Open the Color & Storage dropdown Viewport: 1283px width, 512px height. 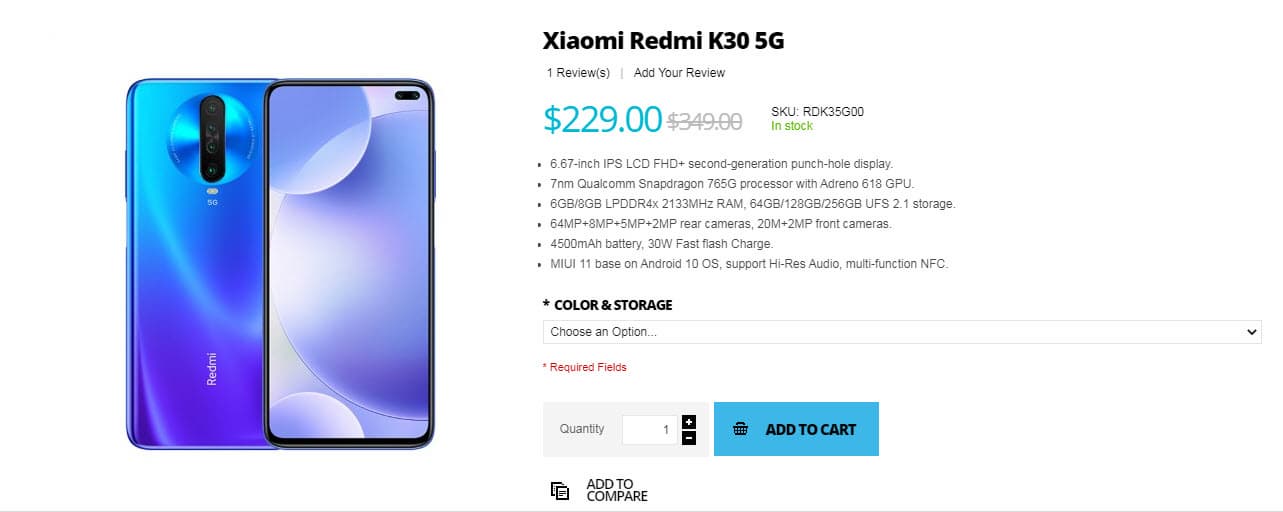tap(901, 331)
